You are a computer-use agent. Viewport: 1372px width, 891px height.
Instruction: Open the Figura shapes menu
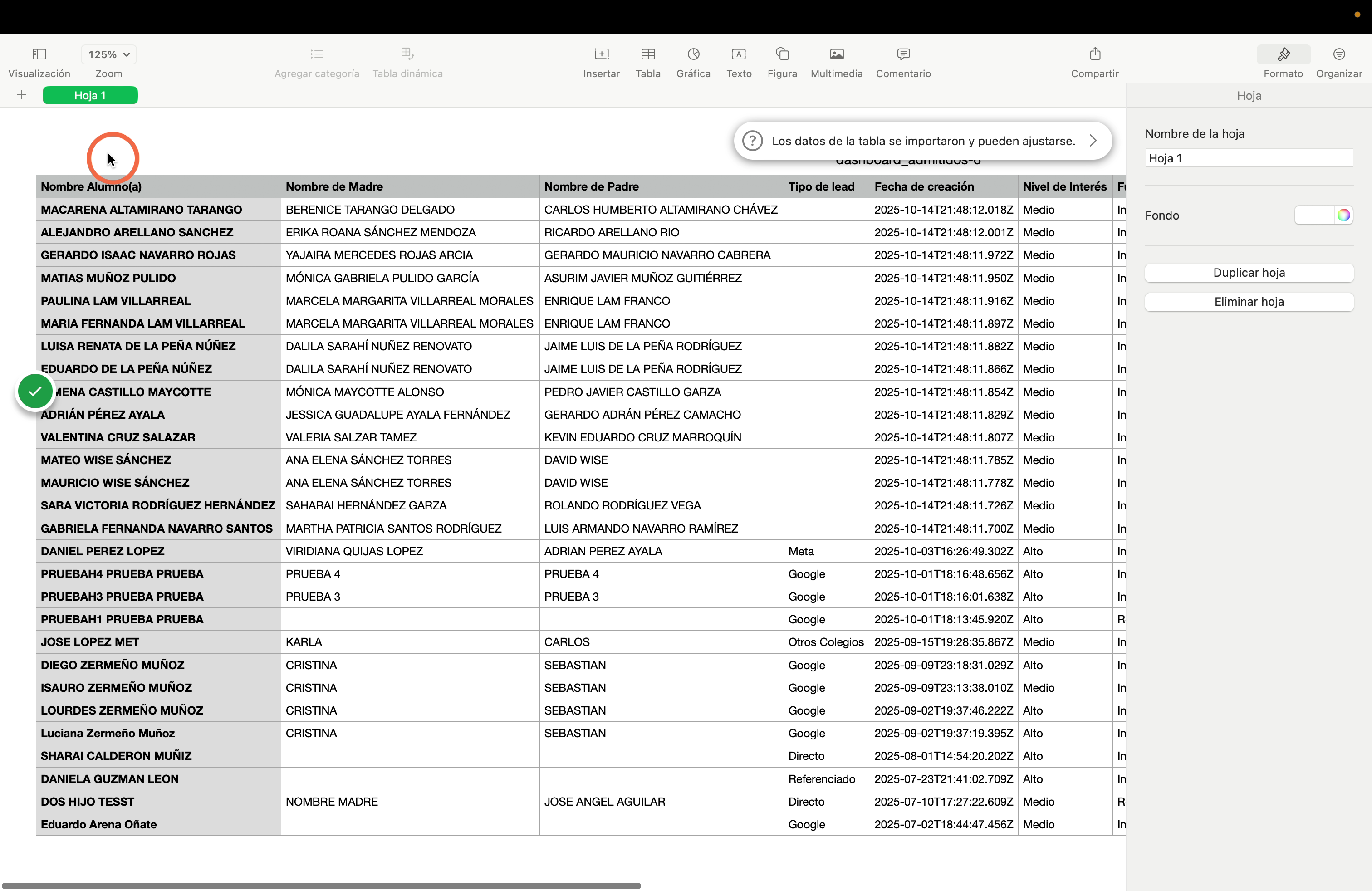click(782, 54)
